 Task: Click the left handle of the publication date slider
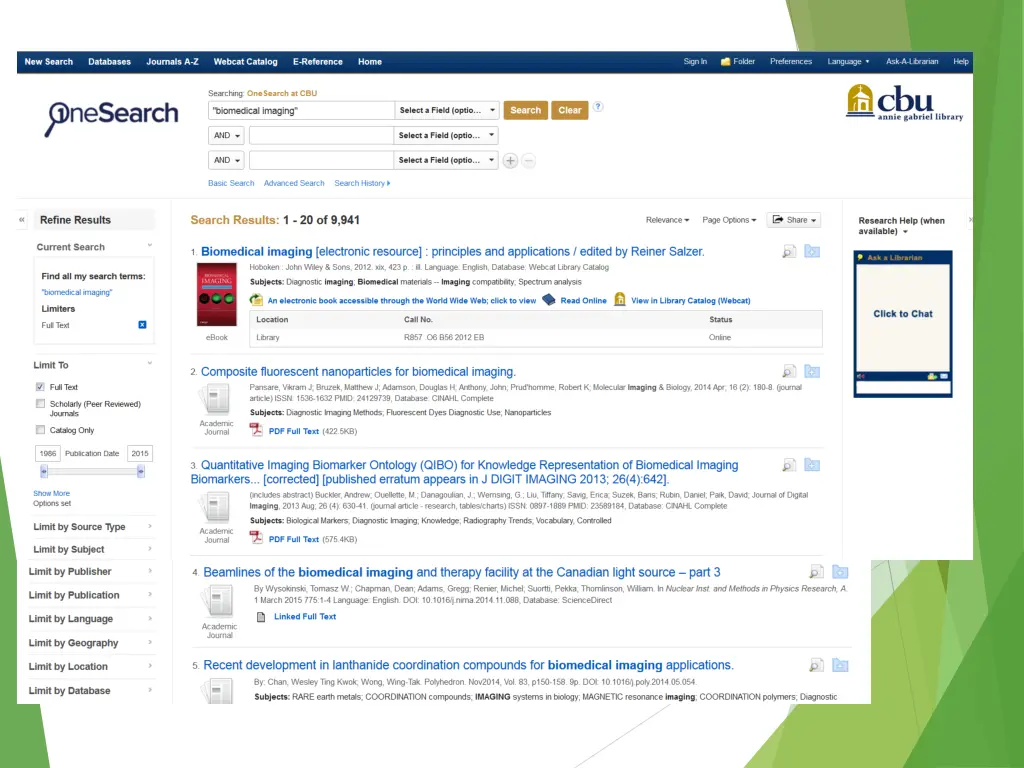point(44,471)
